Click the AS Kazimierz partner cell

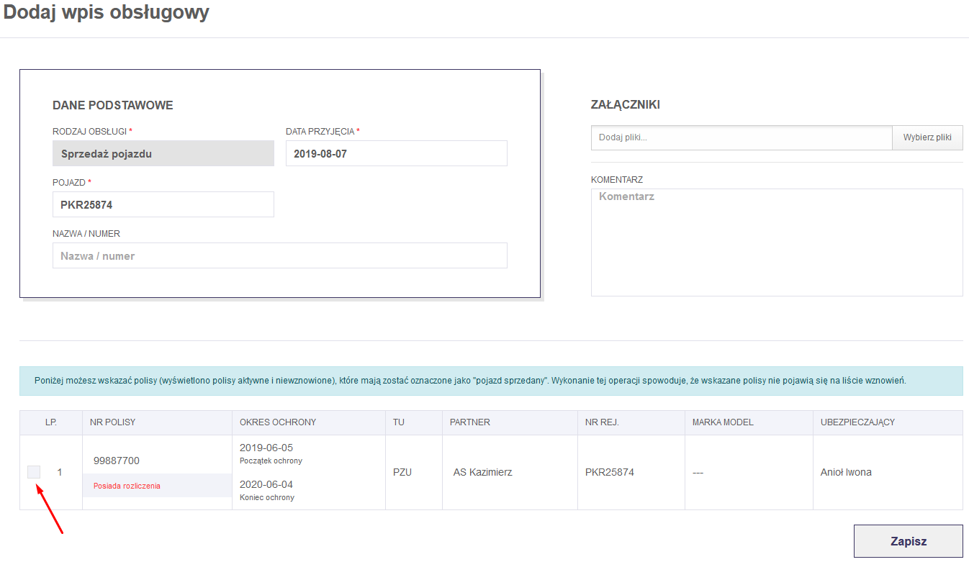tap(482, 472)
